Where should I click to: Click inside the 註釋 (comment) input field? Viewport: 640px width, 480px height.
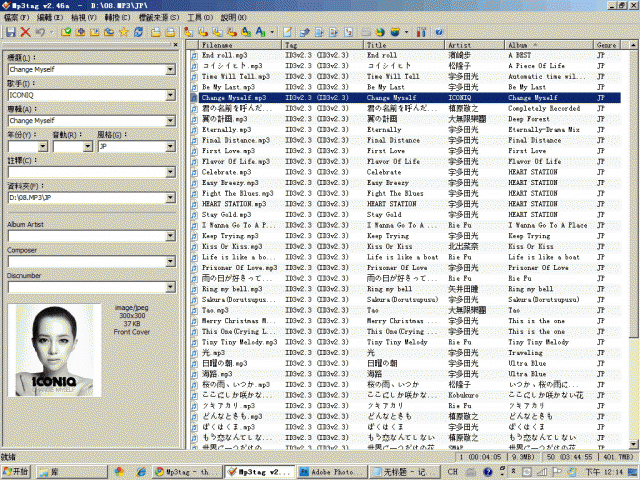tap(87, 172)
